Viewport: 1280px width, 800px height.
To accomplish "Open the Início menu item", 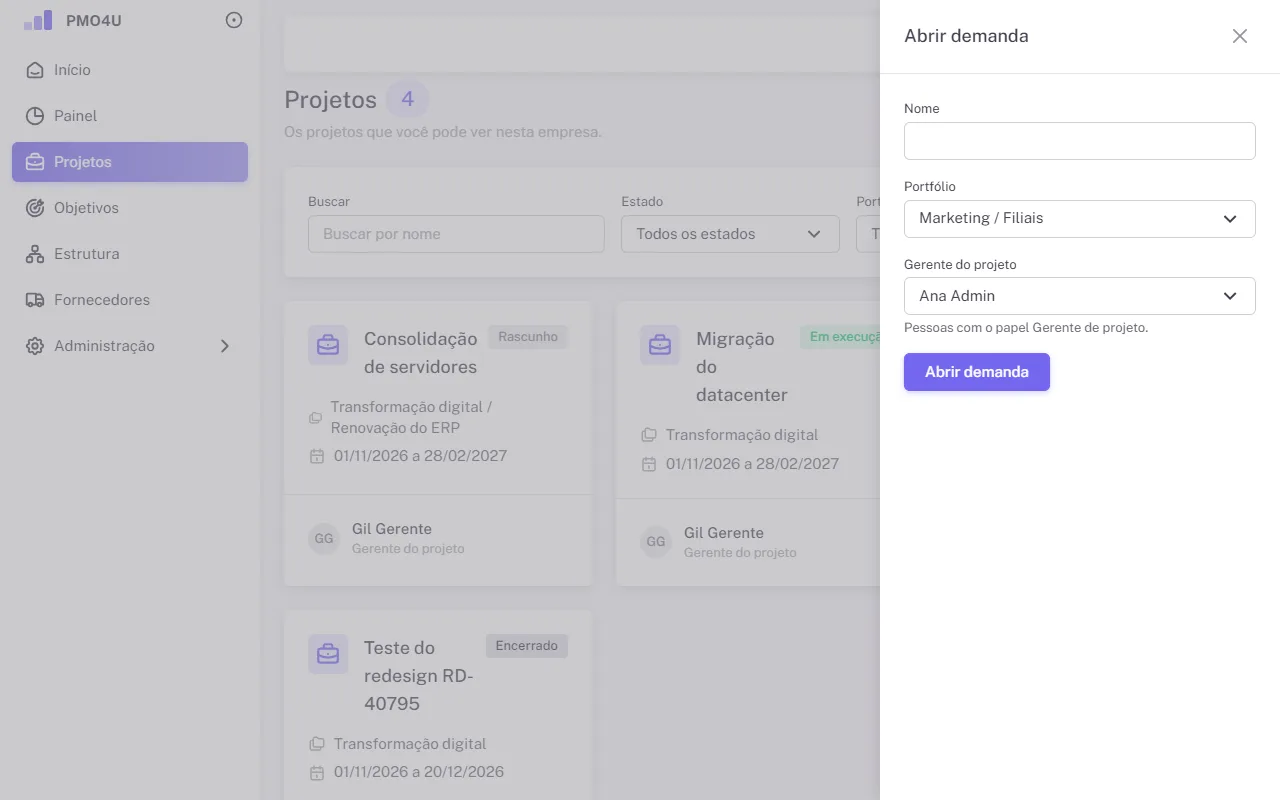I will click(130, 70).
